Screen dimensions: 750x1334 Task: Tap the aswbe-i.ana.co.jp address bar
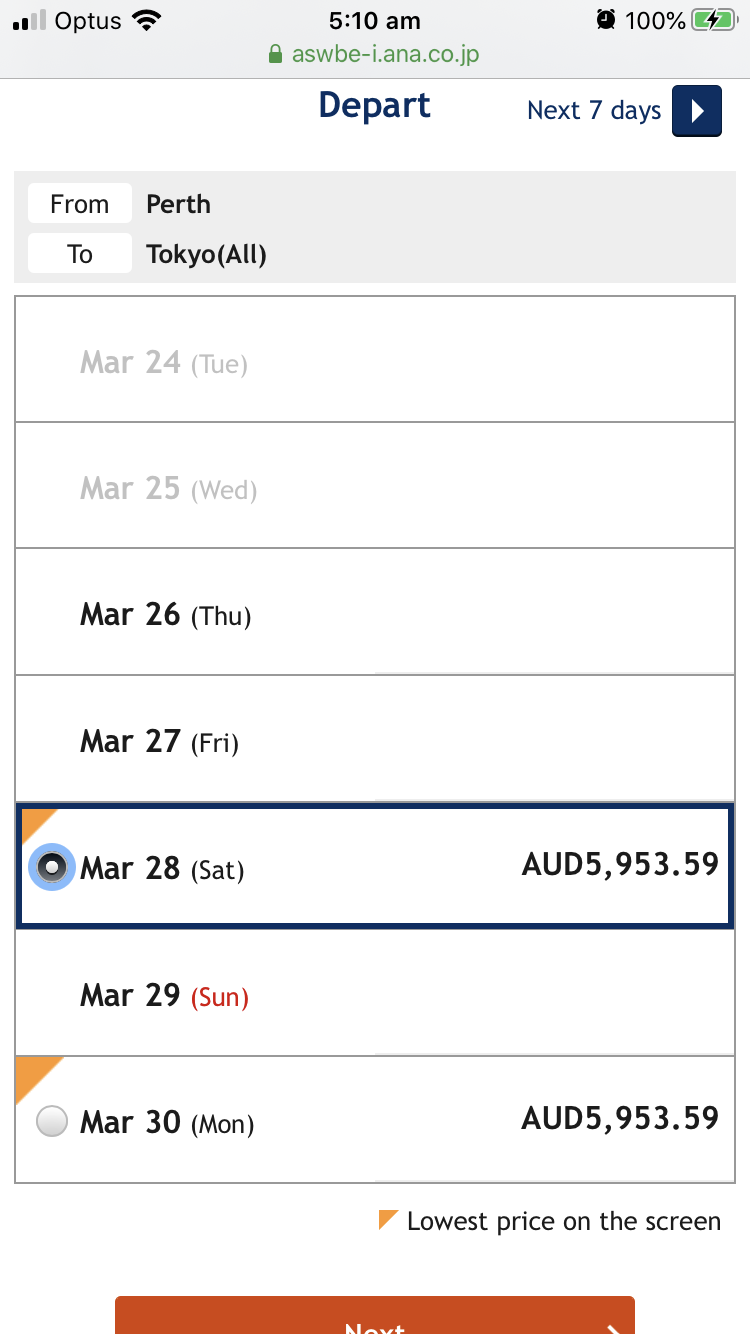[375, 54]
